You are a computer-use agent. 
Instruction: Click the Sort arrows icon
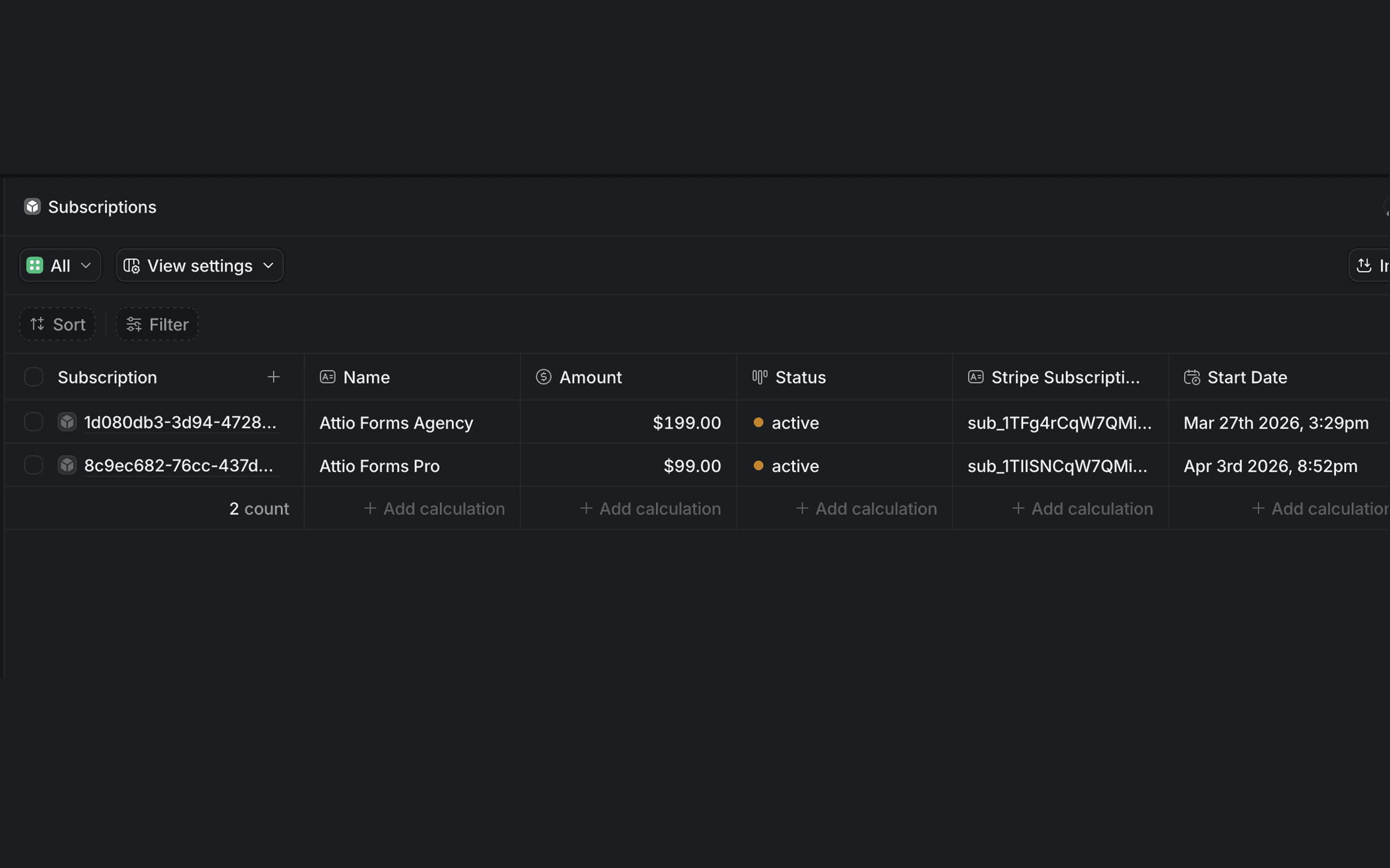pos(38,324)
